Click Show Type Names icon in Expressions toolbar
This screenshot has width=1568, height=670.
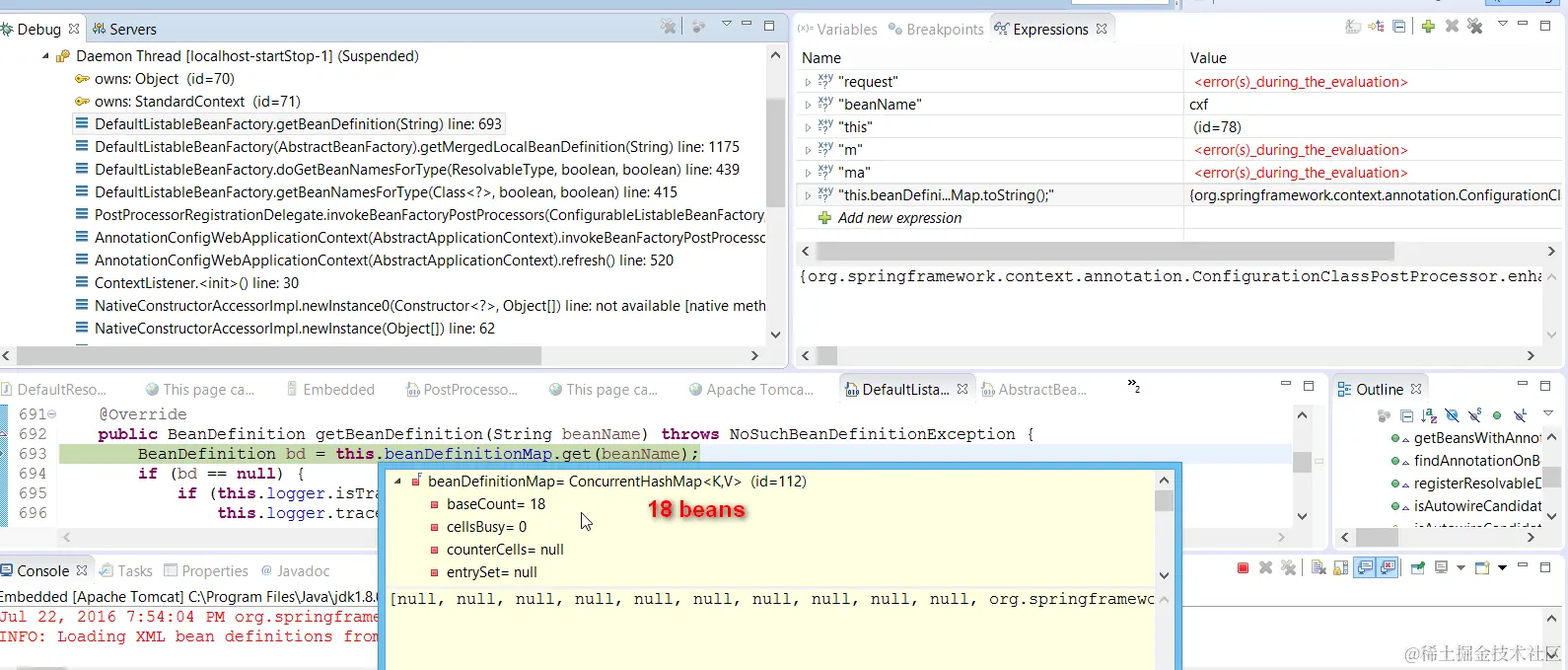point(1353,27)
